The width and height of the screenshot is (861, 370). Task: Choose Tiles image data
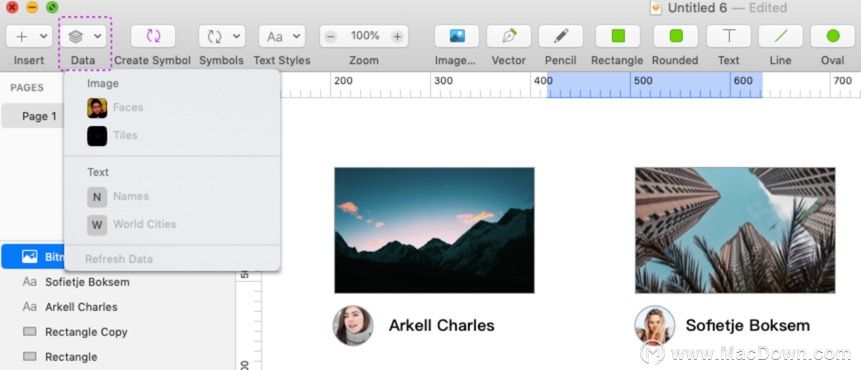tap(172, 136)
